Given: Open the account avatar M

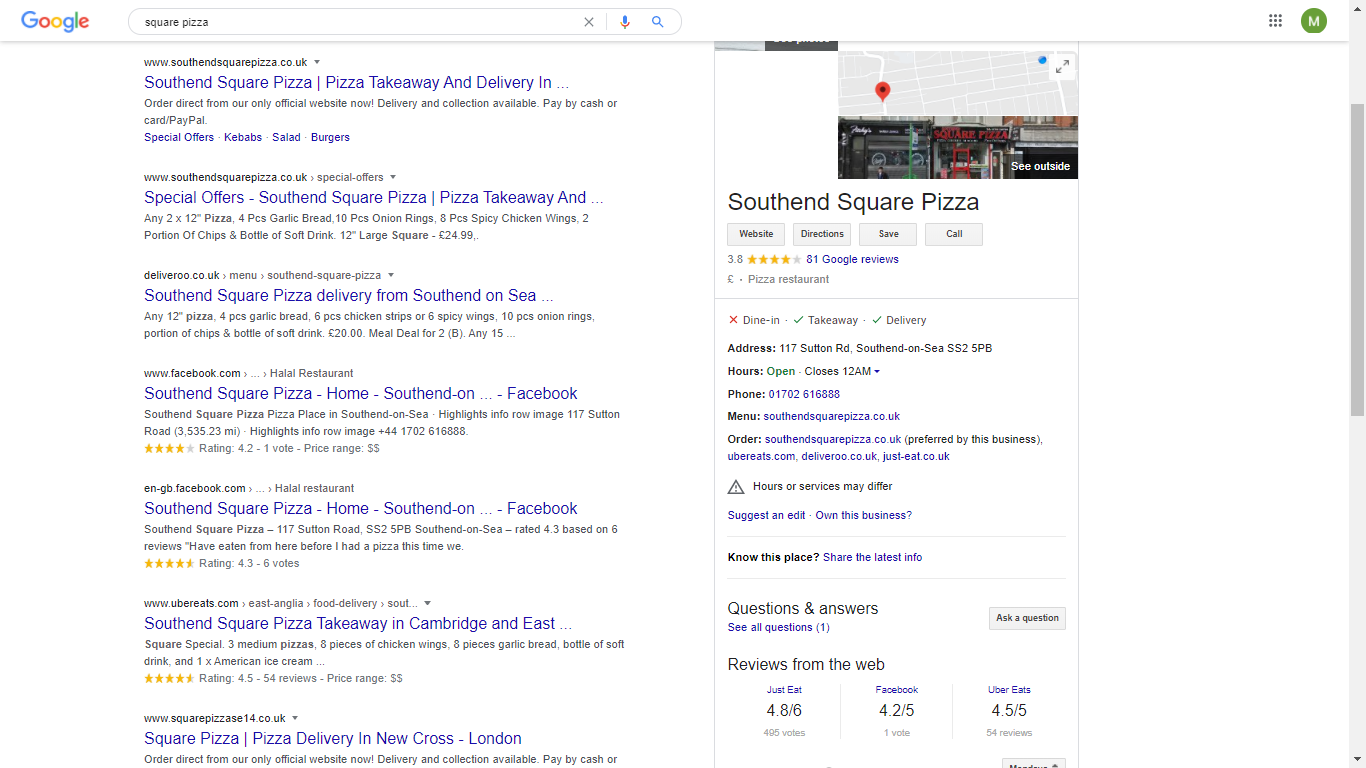Looking at the screenshot, I should (1314, 21).
